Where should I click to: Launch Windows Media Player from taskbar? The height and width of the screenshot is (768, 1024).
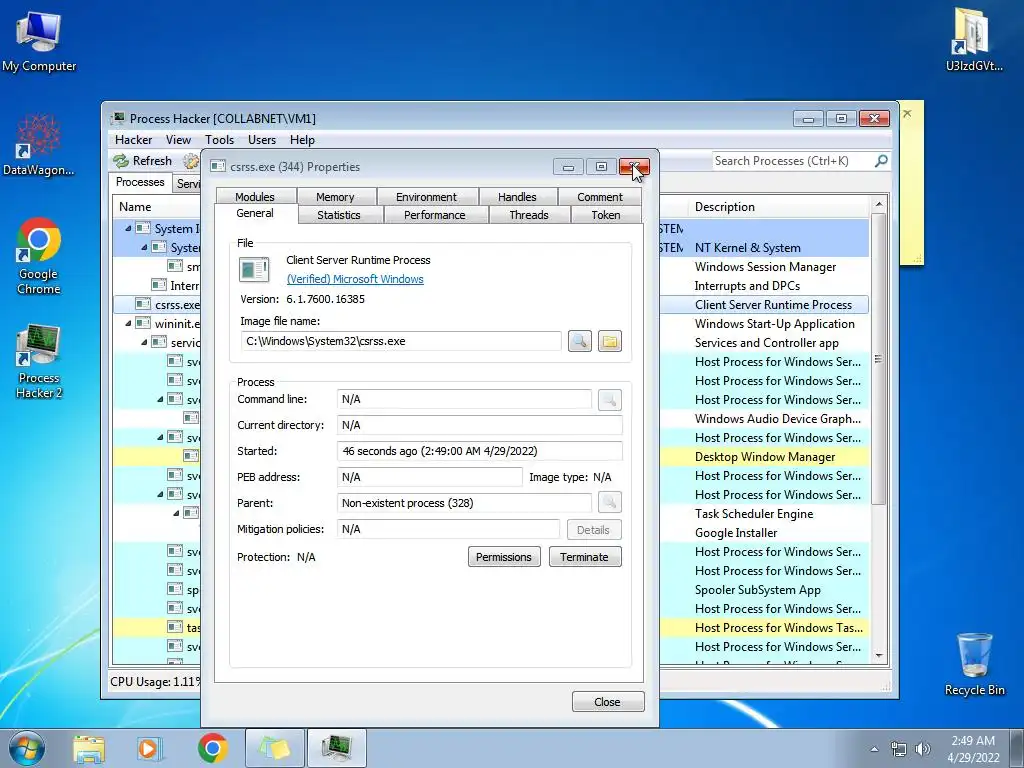tap(150, 748)
